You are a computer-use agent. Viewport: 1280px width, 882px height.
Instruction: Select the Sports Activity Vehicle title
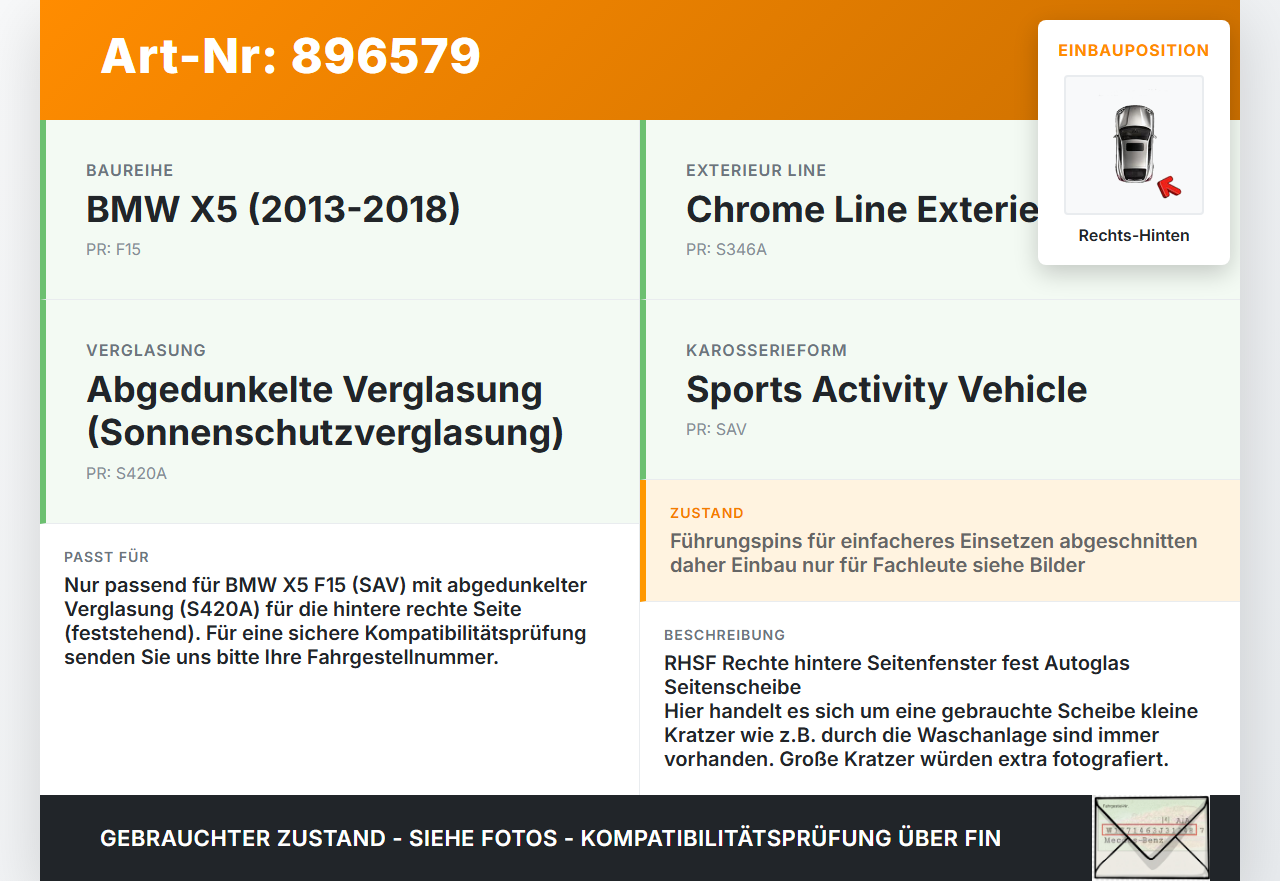click(x=886, y=389)
